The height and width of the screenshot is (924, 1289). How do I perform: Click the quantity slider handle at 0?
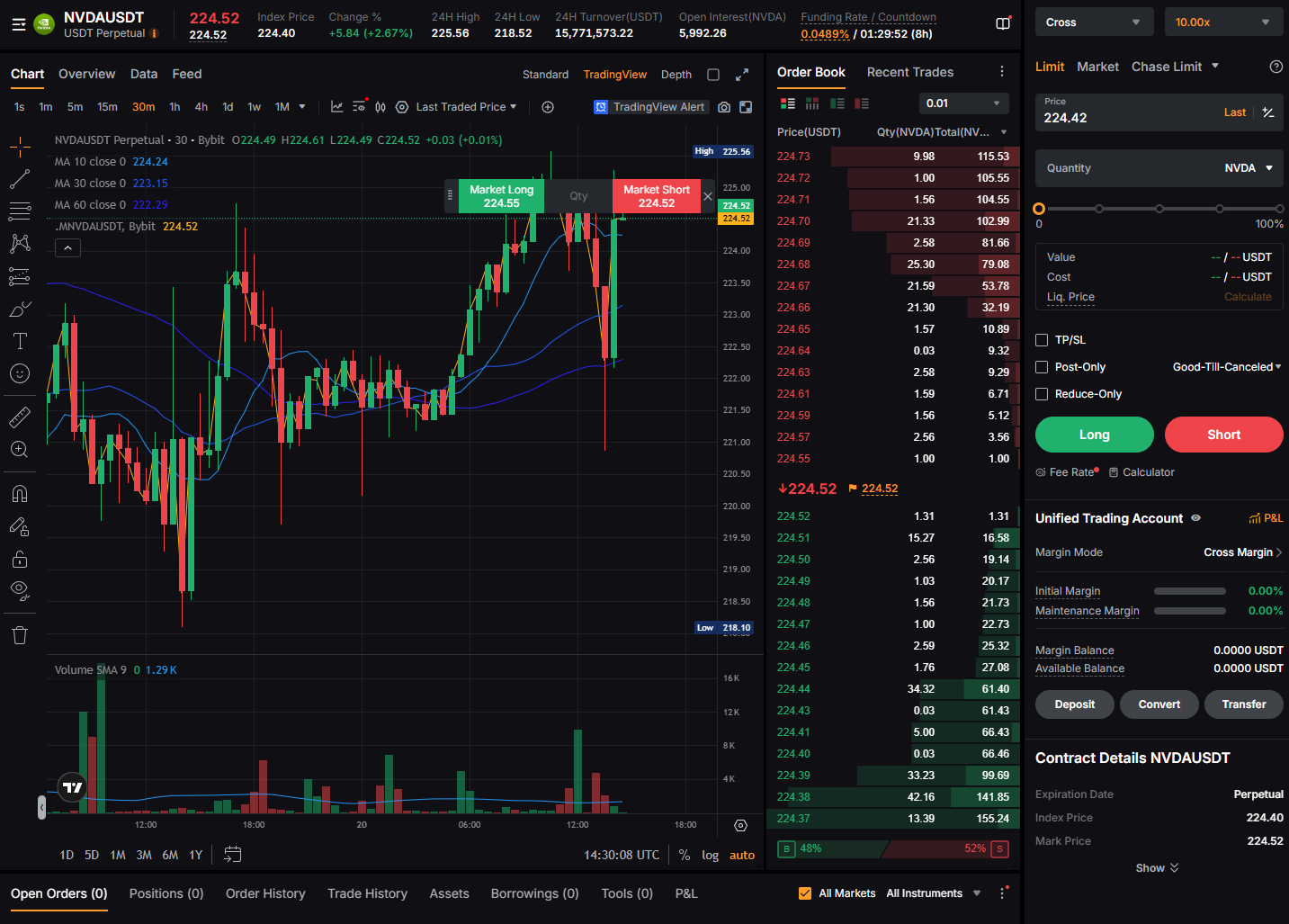[x=1039, y=209]
